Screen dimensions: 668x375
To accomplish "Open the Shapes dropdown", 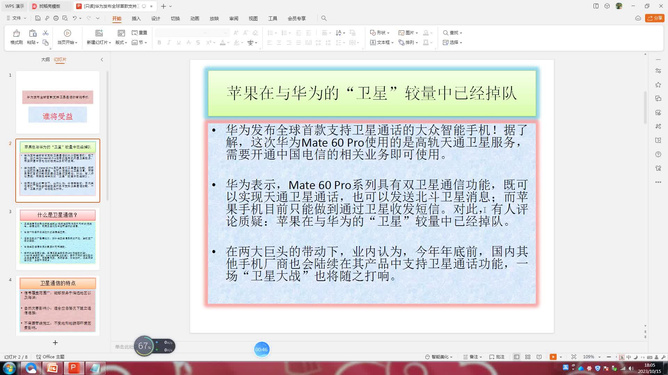I will point(380,33).
